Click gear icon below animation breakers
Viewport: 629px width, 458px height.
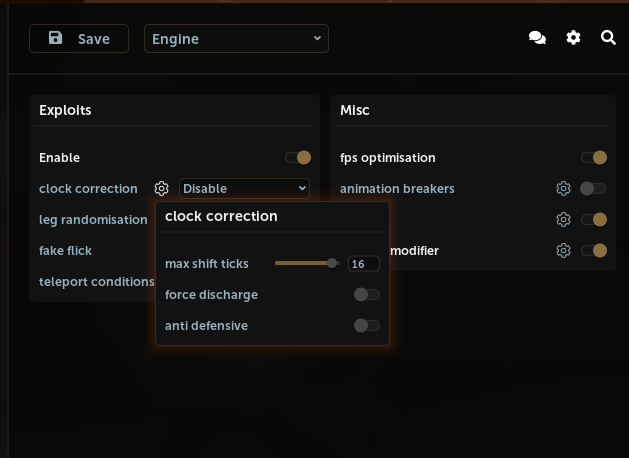click(563, 219)
